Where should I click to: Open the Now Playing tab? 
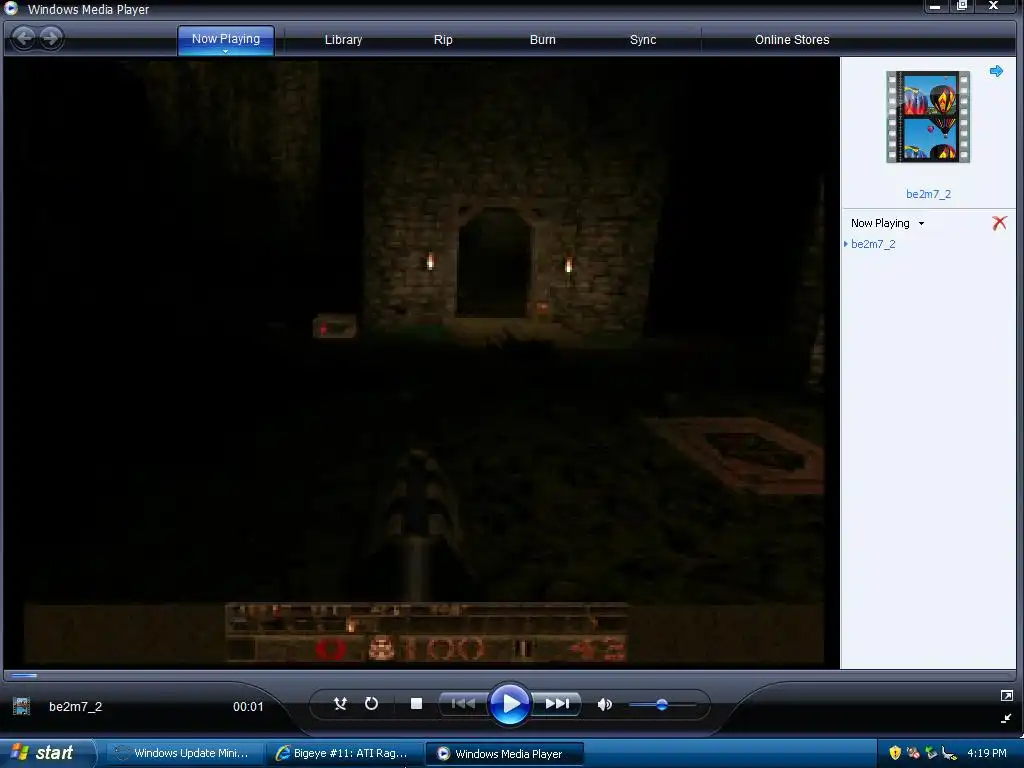(226, 39)
